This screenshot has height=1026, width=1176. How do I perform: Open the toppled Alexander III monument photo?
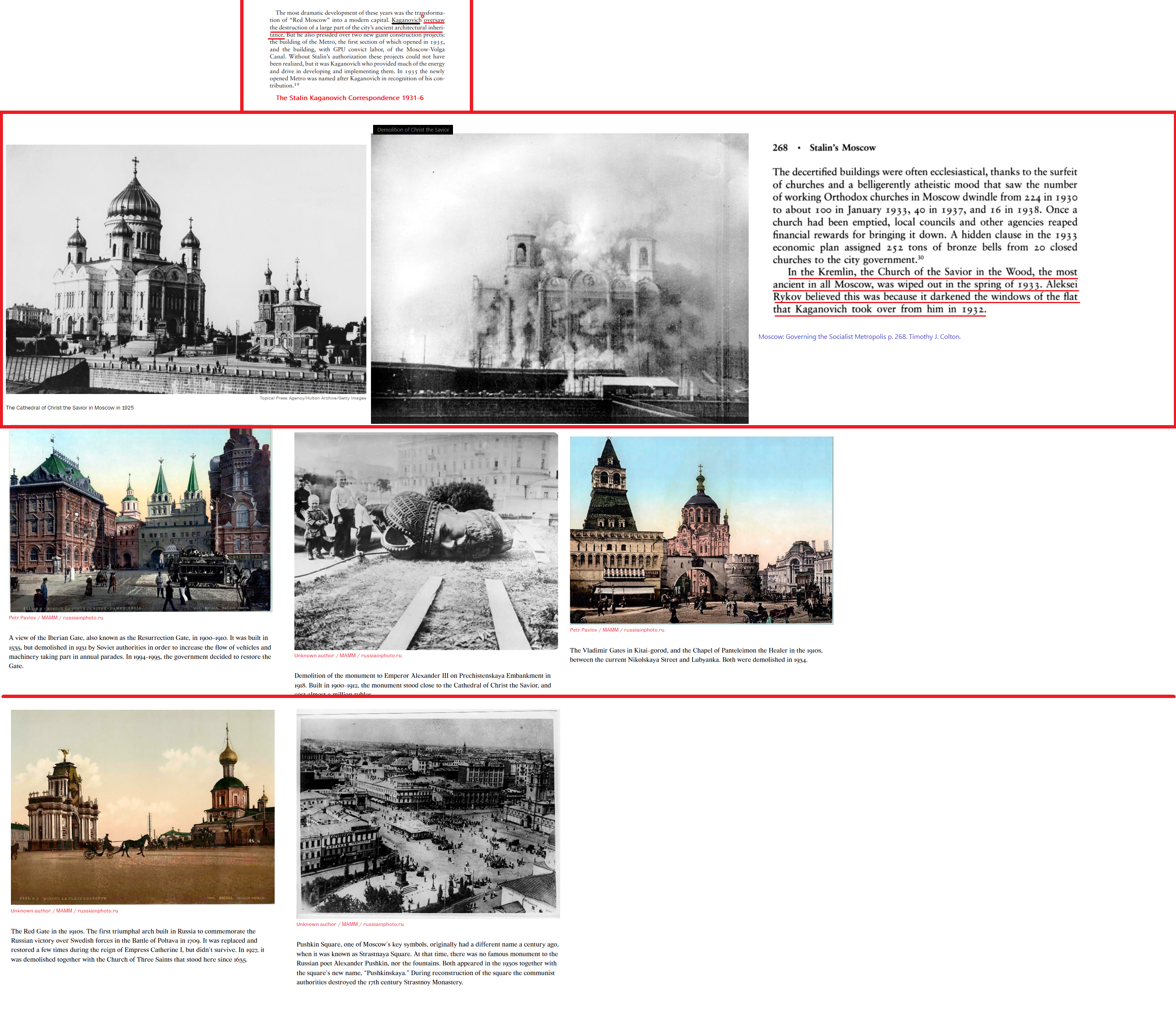[x=426, y=541]
